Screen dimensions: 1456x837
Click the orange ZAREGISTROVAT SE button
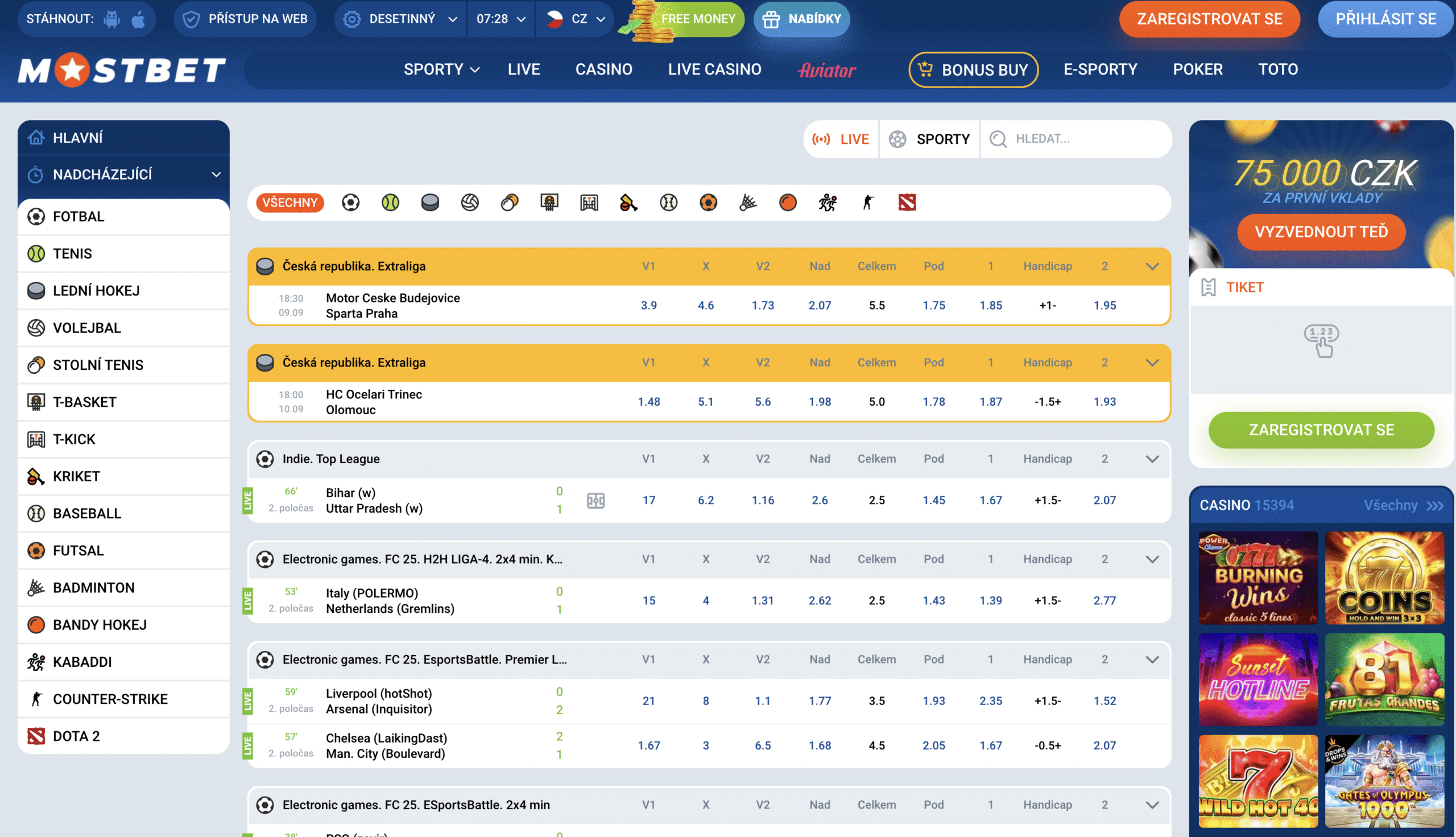click(1210, 19)
